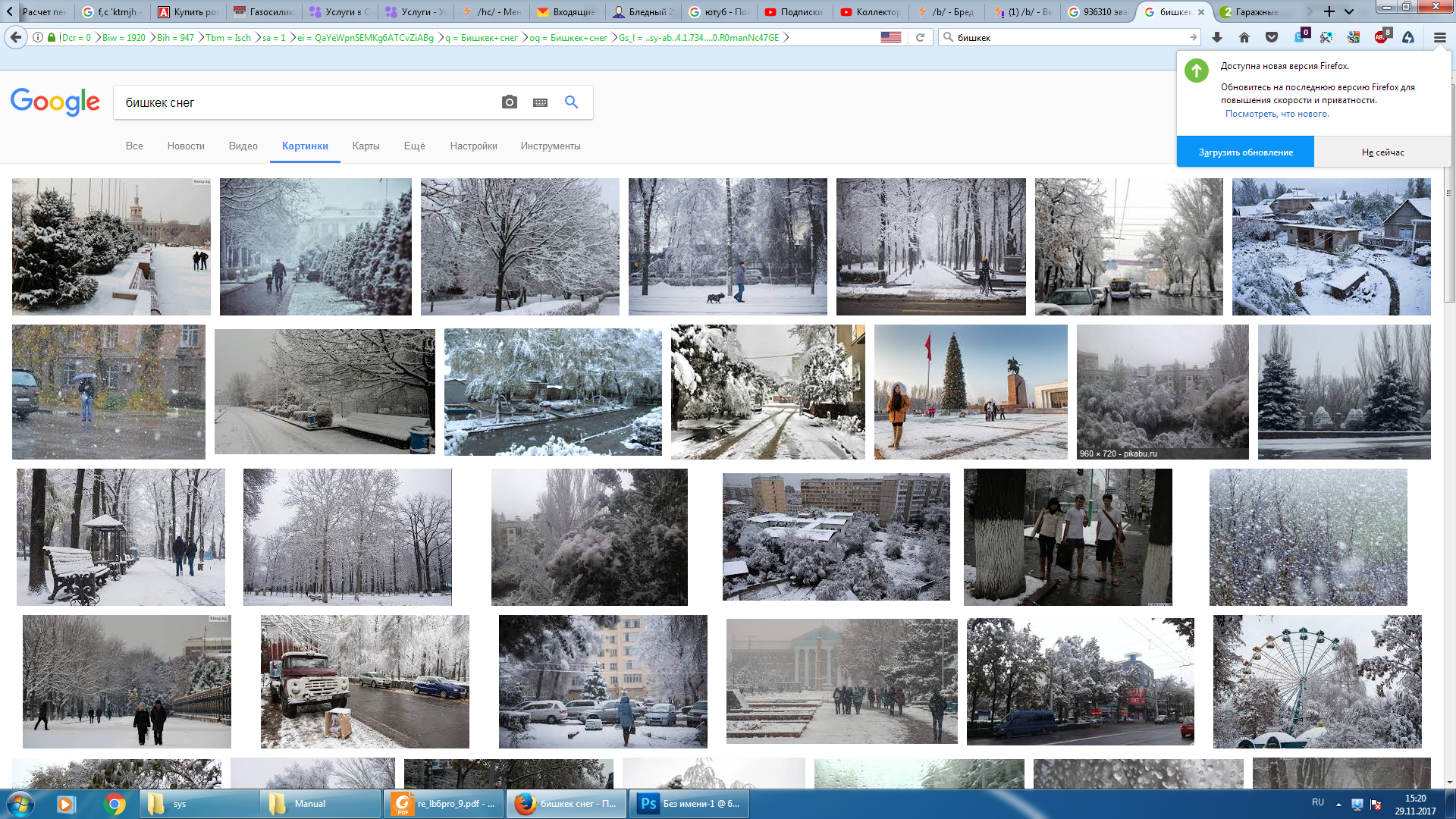Open the Adblock Plus extension icon
The height and width of the screenshot is (819, 1456).
1381,37
